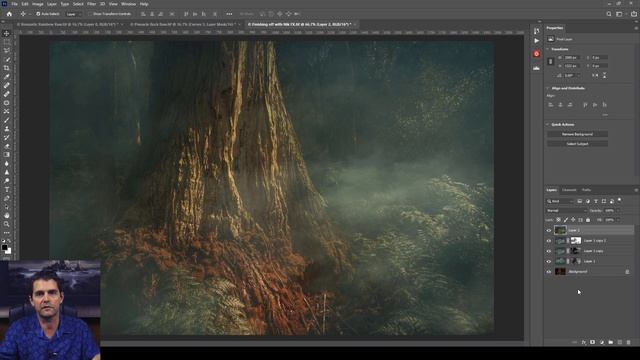Click the Remove Background button
This screenshot has width=640, height=360.
tap(578, 134)
